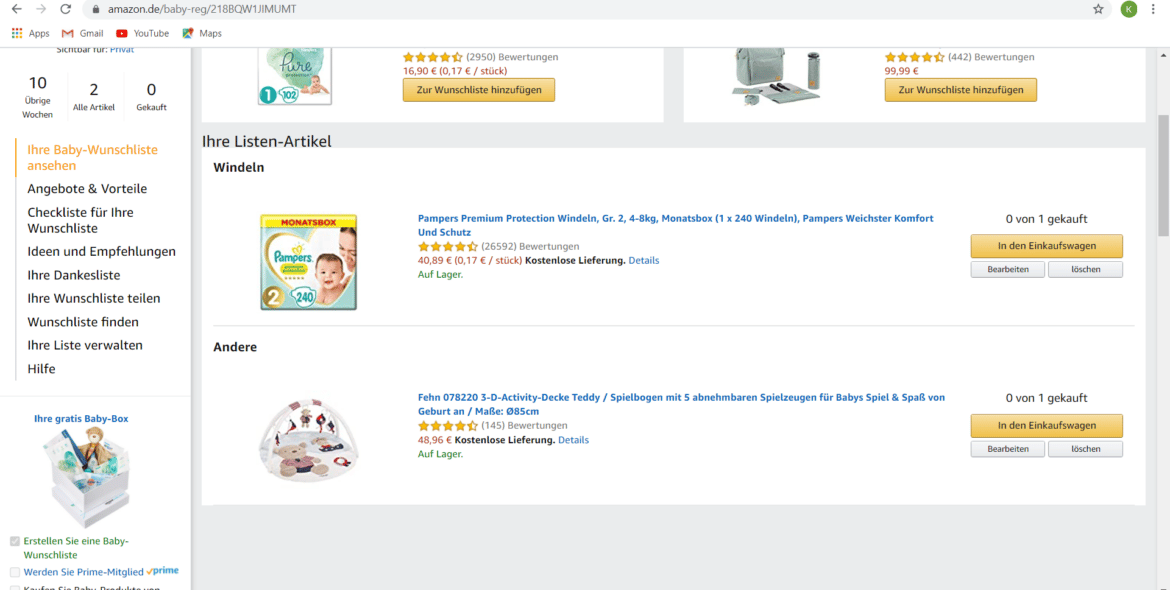Check the 'Werden Sie Prime-Mitglied' checkbox
1170x590 pixels.
(15, 572)
